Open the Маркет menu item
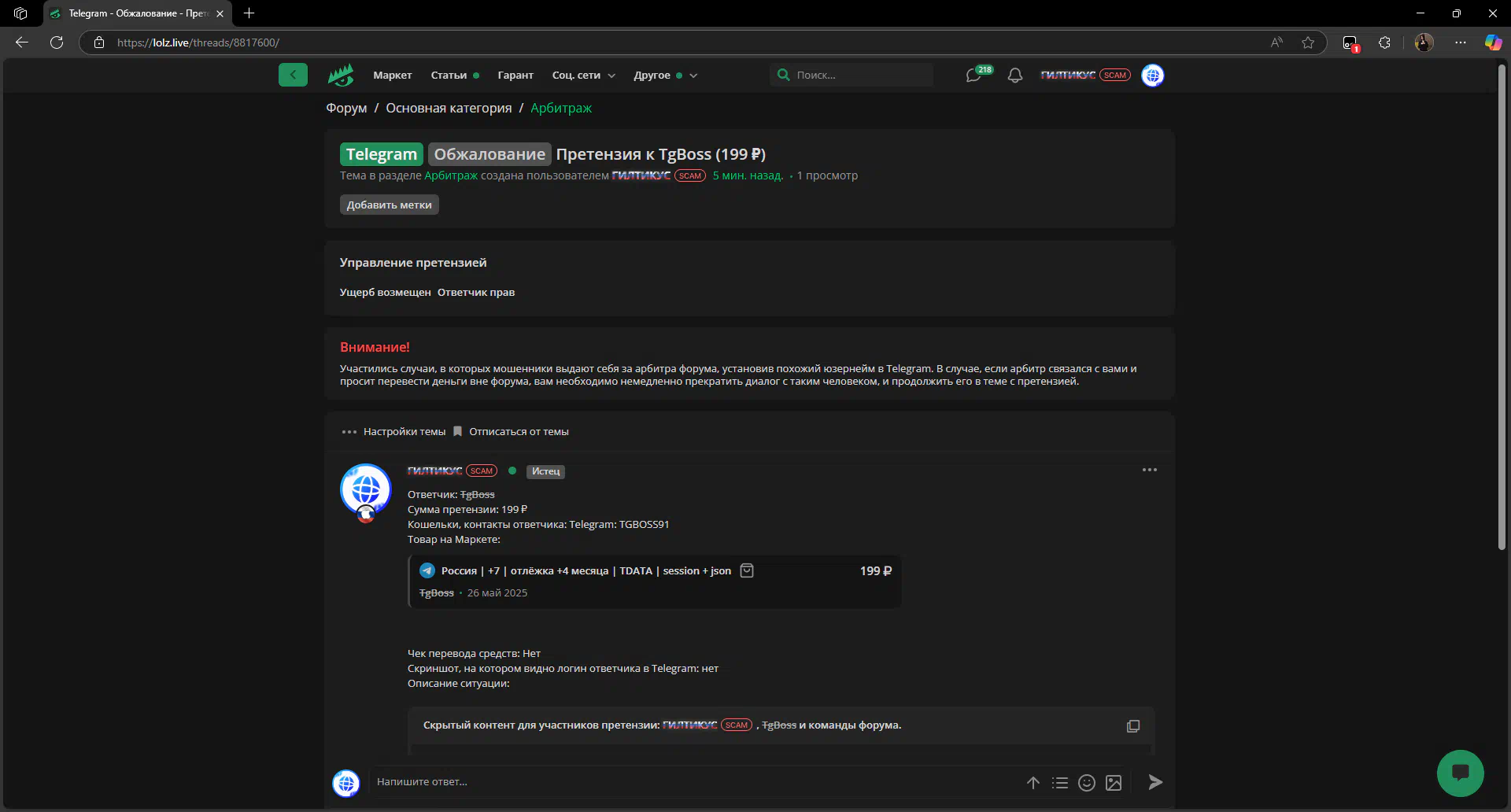This screenshot has height=812, width=1511. point(393,76)
